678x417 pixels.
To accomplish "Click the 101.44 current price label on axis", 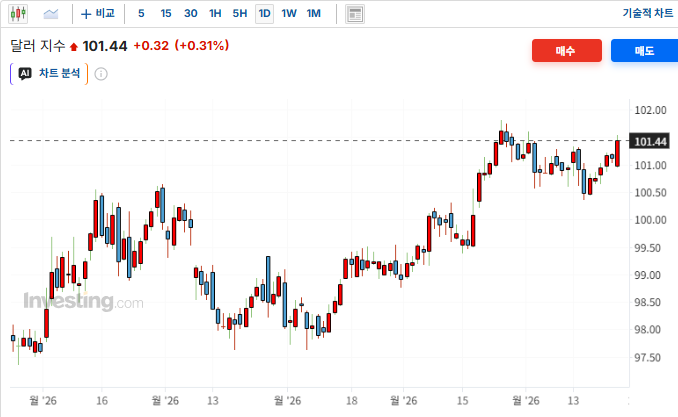I will (x=650, y=141).
